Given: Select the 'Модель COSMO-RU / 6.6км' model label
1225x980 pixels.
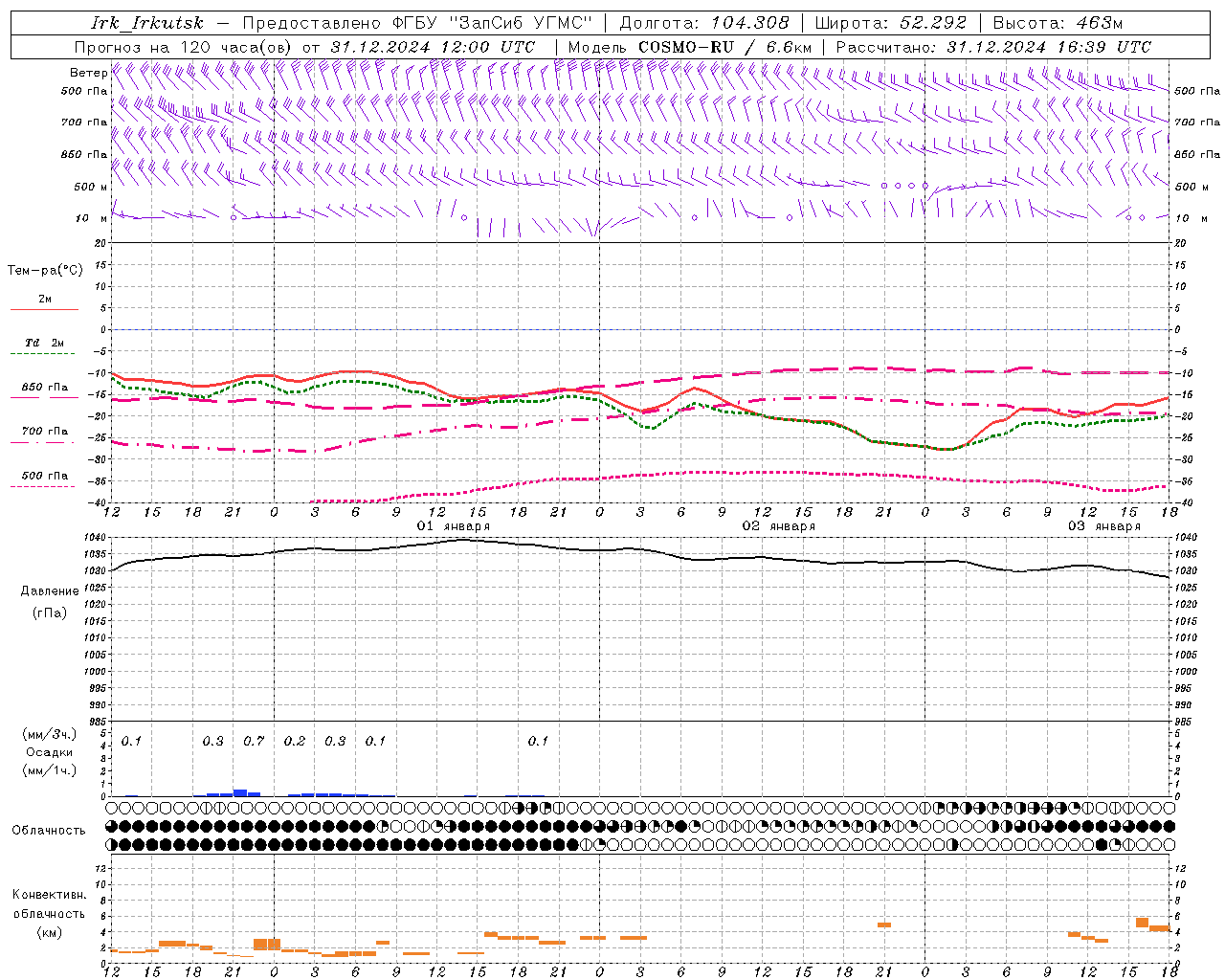Looking at the screenshot, I should pos(690,47).
